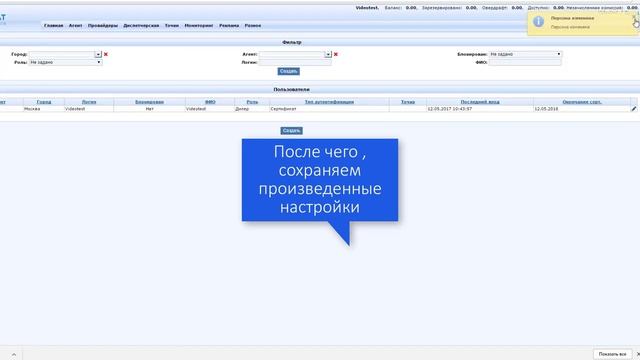640x360 pixels.
Task: Sort users by Тип аутентификации column
Action: (x=329, y=102)
